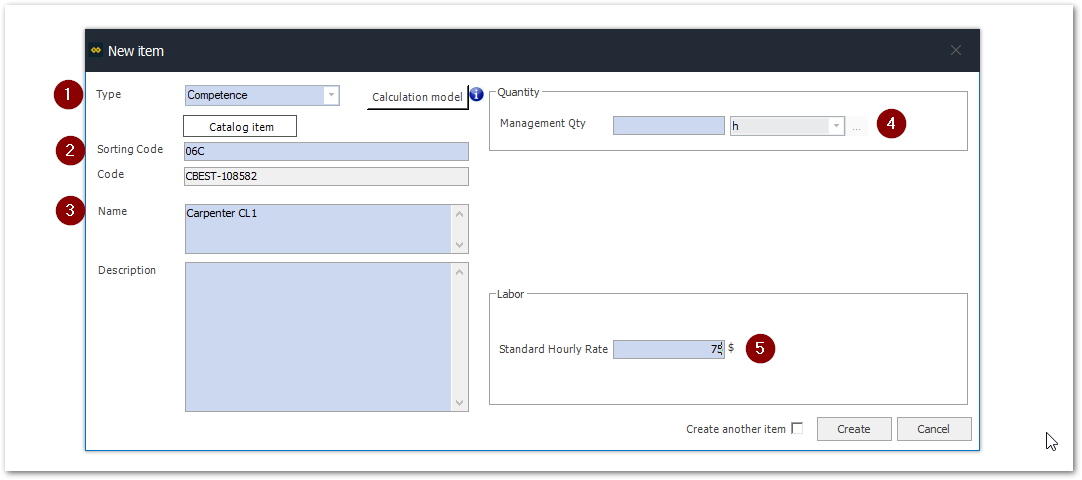
Task: Enable the Create another item checkbox
Action: pos(797,429)
